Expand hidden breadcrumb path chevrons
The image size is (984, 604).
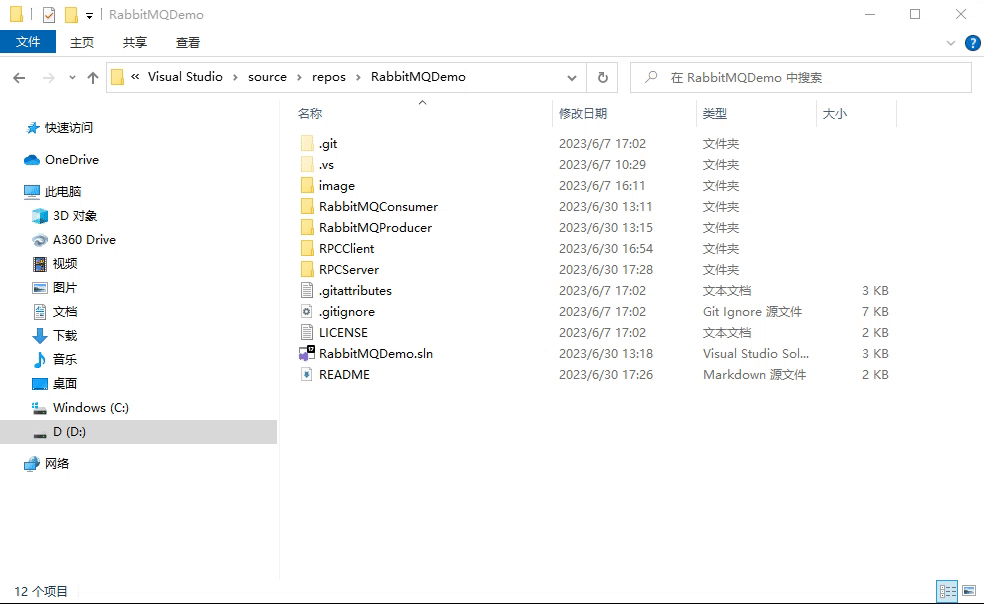(x=135, y=77)
